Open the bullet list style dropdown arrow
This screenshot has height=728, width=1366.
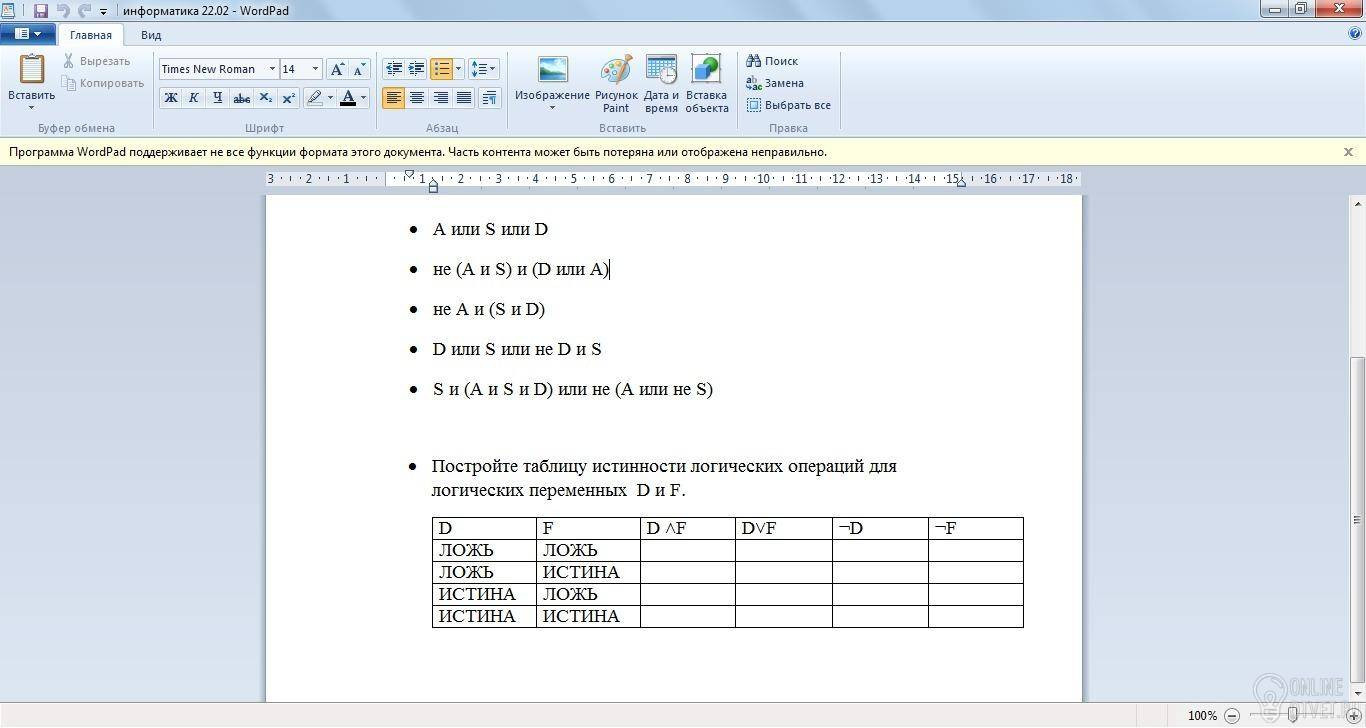coord(459,69)
